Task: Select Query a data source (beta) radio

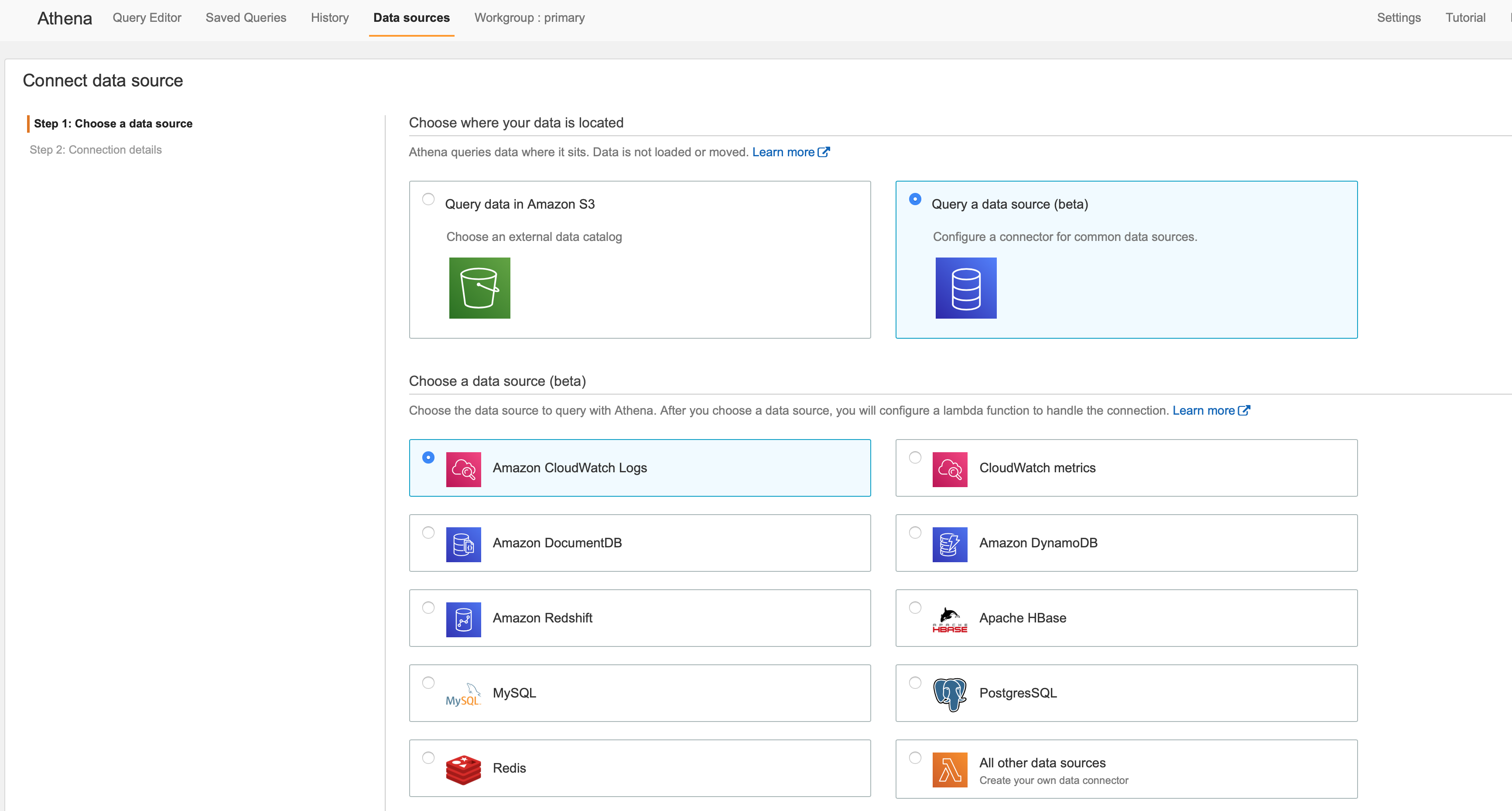Action: [x=915, y=199]
